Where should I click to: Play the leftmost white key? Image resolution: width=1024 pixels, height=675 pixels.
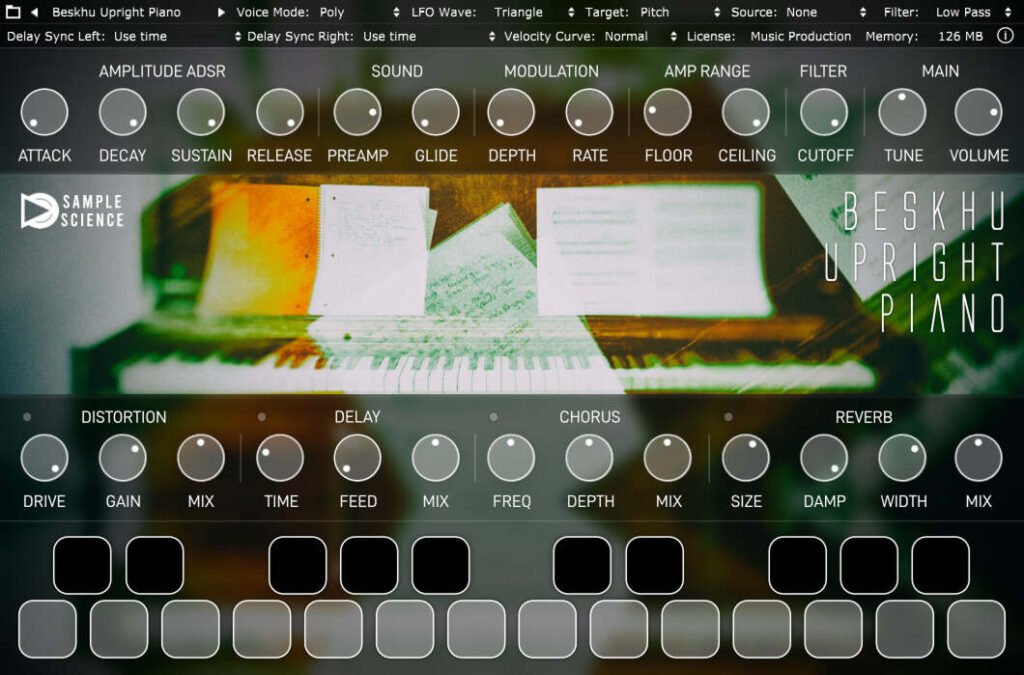[49, 630]
